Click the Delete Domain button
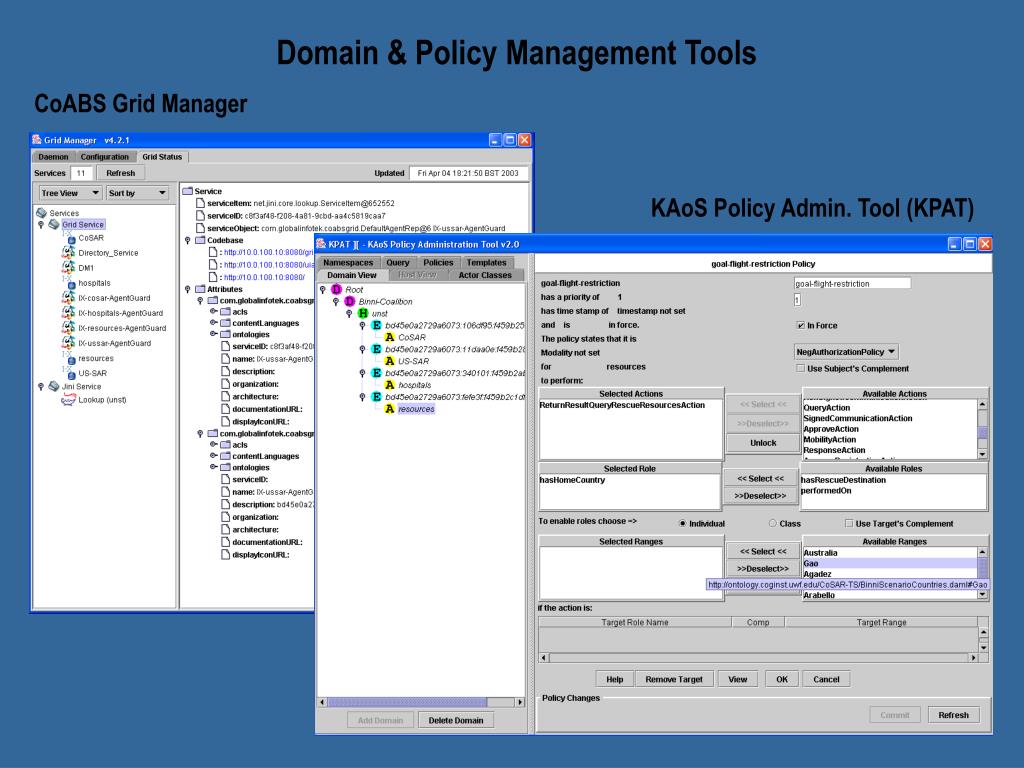Image resolution: width=1024 pixels, height=768 pixels. tap(456, 720)
